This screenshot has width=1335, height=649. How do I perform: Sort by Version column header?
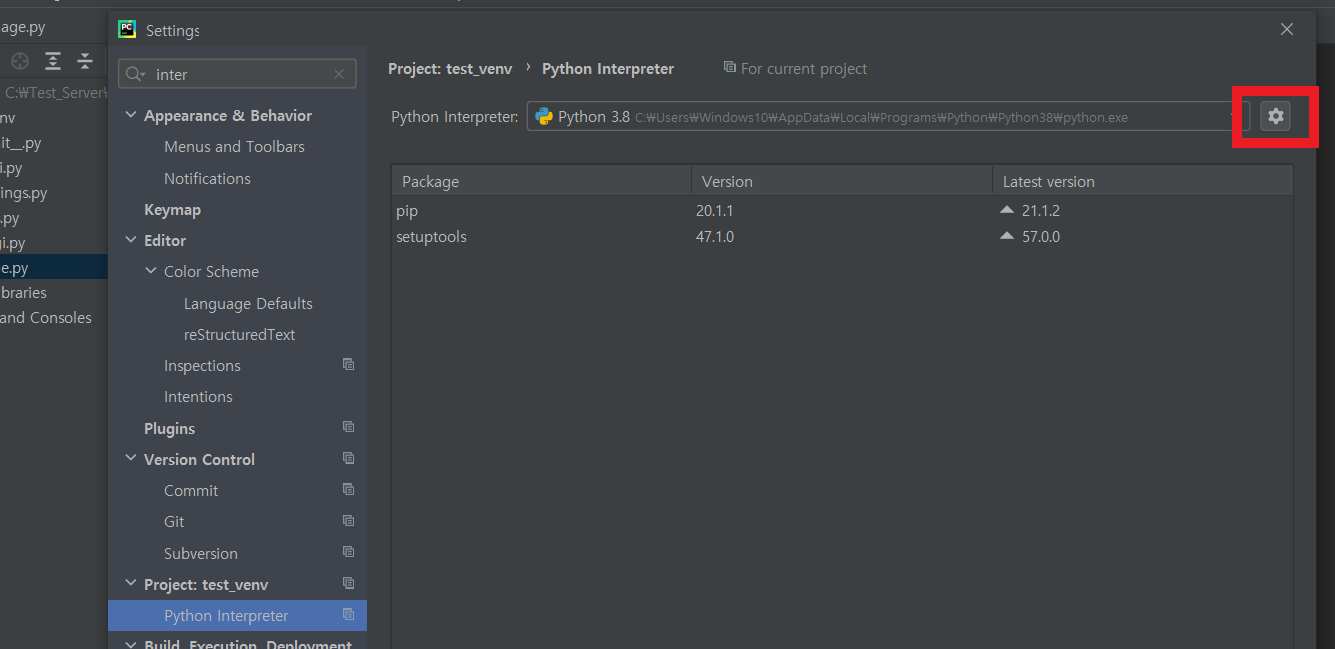click(x=841, y=181)
